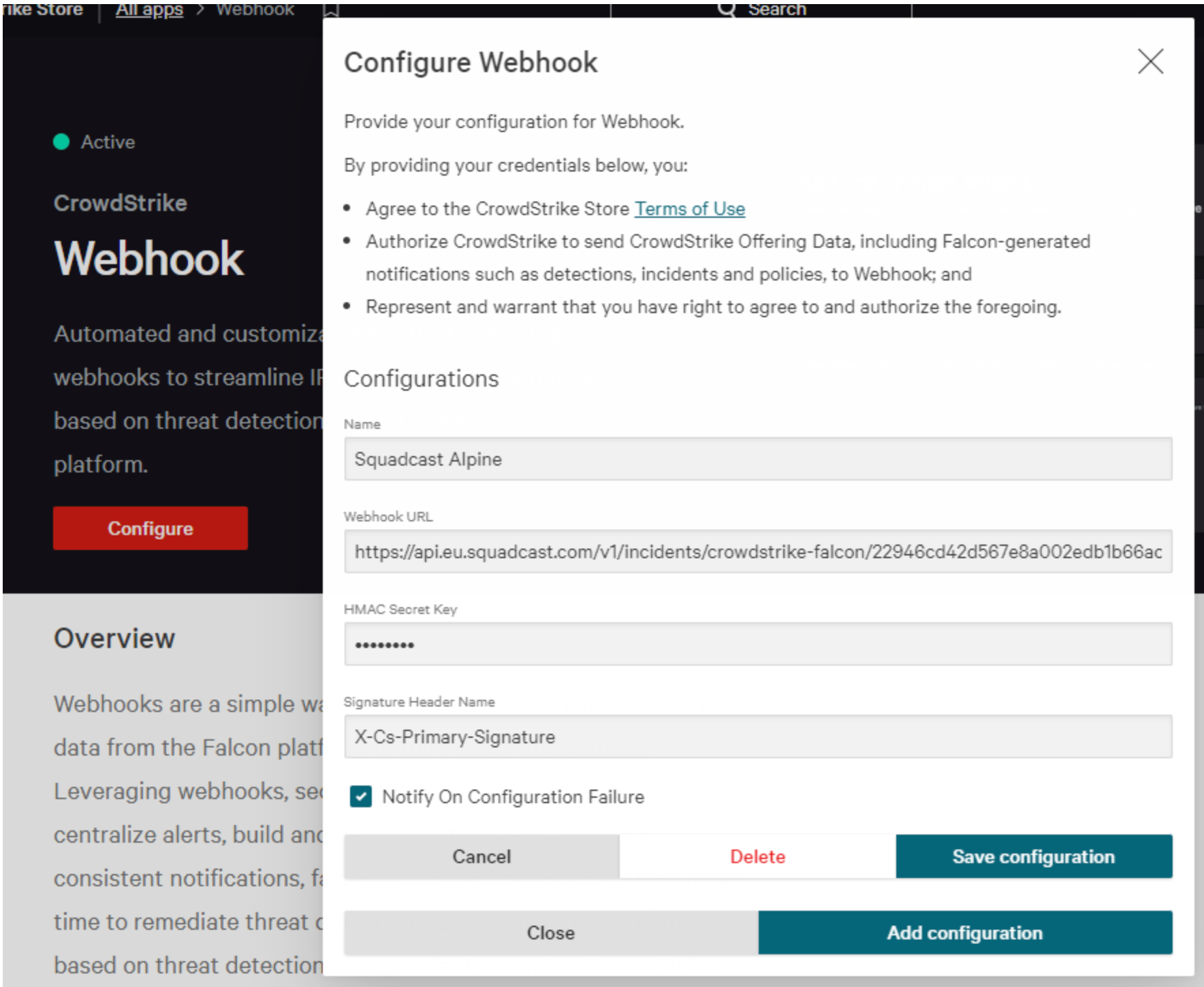This screenshot has width=1204, height=987.
Task: Click the 'Configure Webhook' dialog title
Action: coord(471,63)
